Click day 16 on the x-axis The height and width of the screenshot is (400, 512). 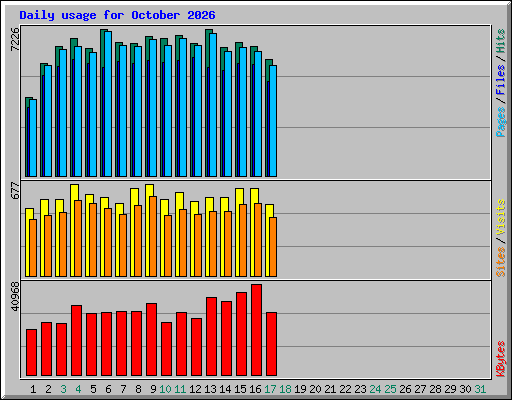point(255,389)
